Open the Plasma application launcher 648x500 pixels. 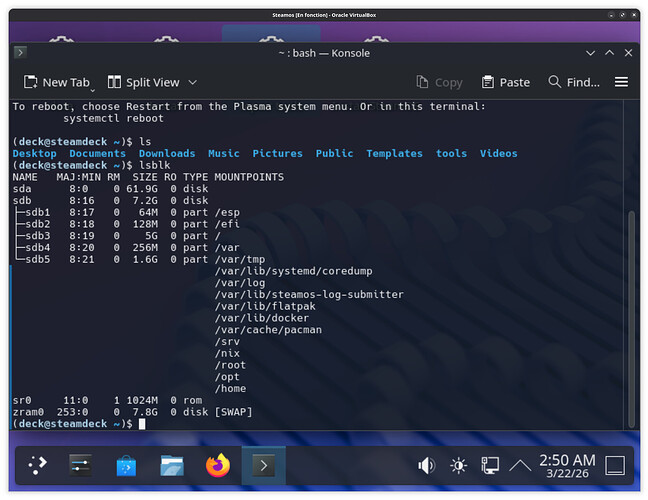[x=37, y=465]
